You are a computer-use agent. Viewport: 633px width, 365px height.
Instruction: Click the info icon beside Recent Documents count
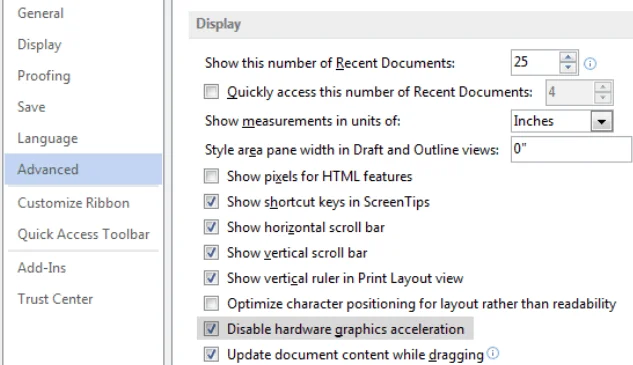point(590,63)
